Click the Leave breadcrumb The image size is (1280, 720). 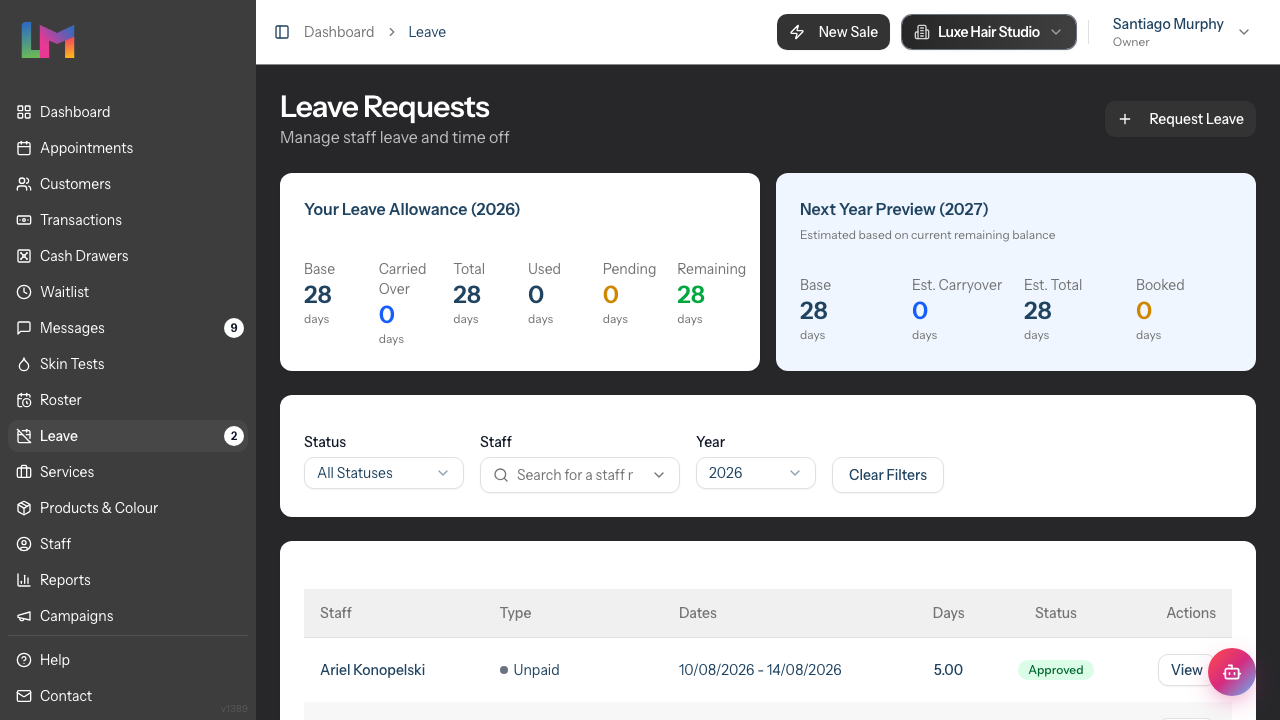427,32
